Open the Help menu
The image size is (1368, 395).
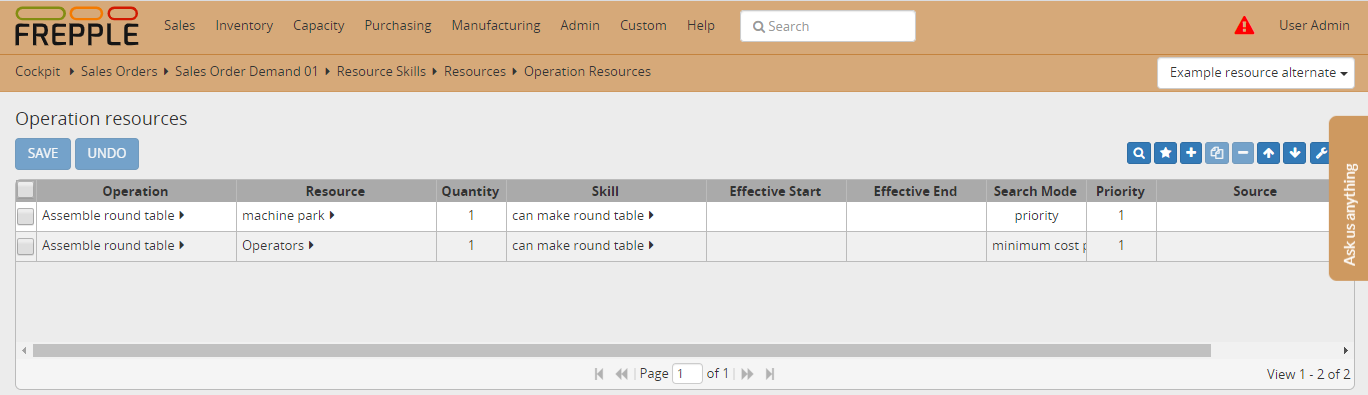tap(701, 26)
